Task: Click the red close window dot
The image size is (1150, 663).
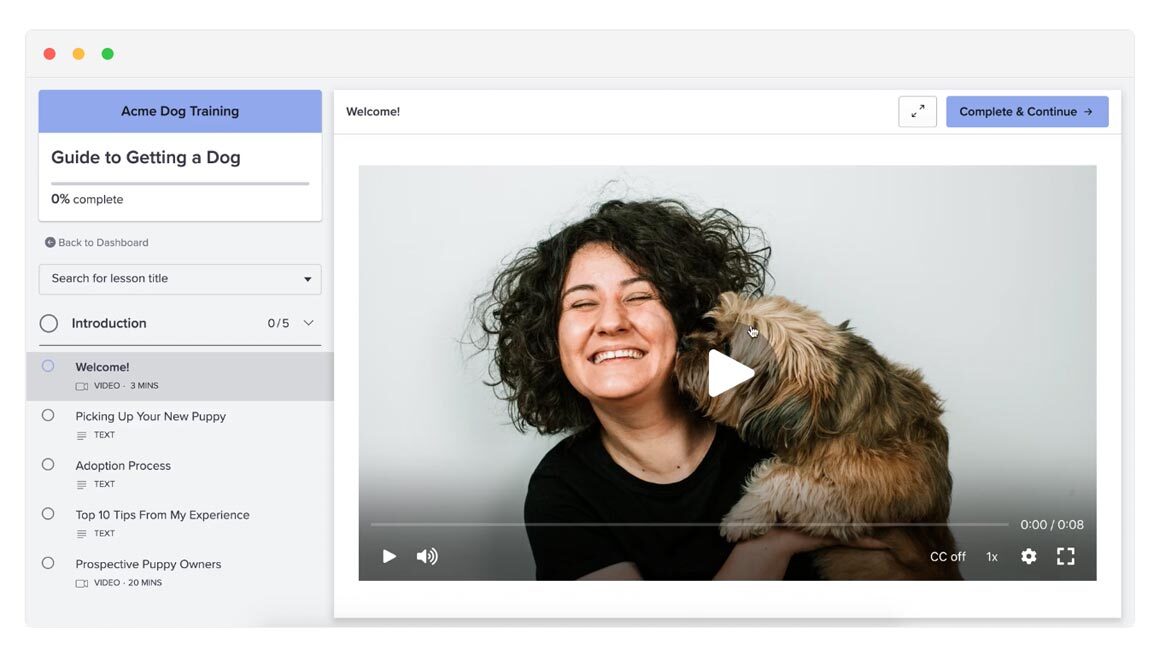Action: 49,54
